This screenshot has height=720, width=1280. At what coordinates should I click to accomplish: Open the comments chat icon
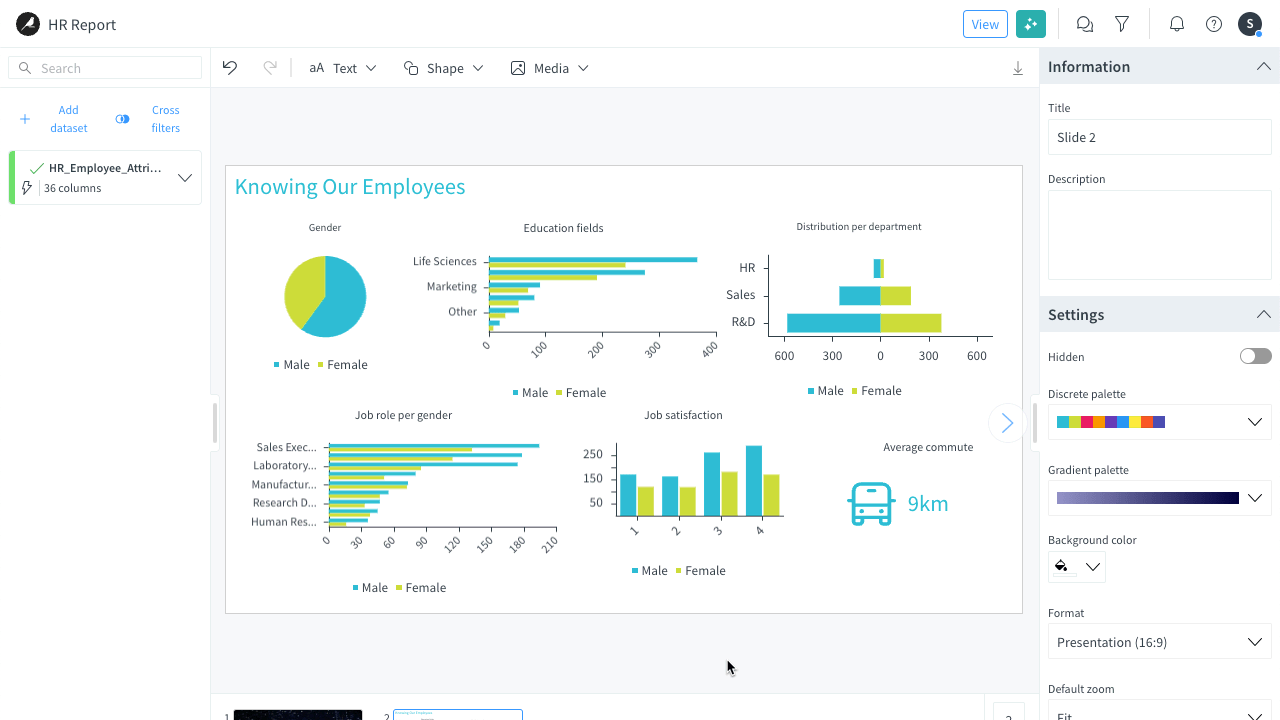[1084, 24]
